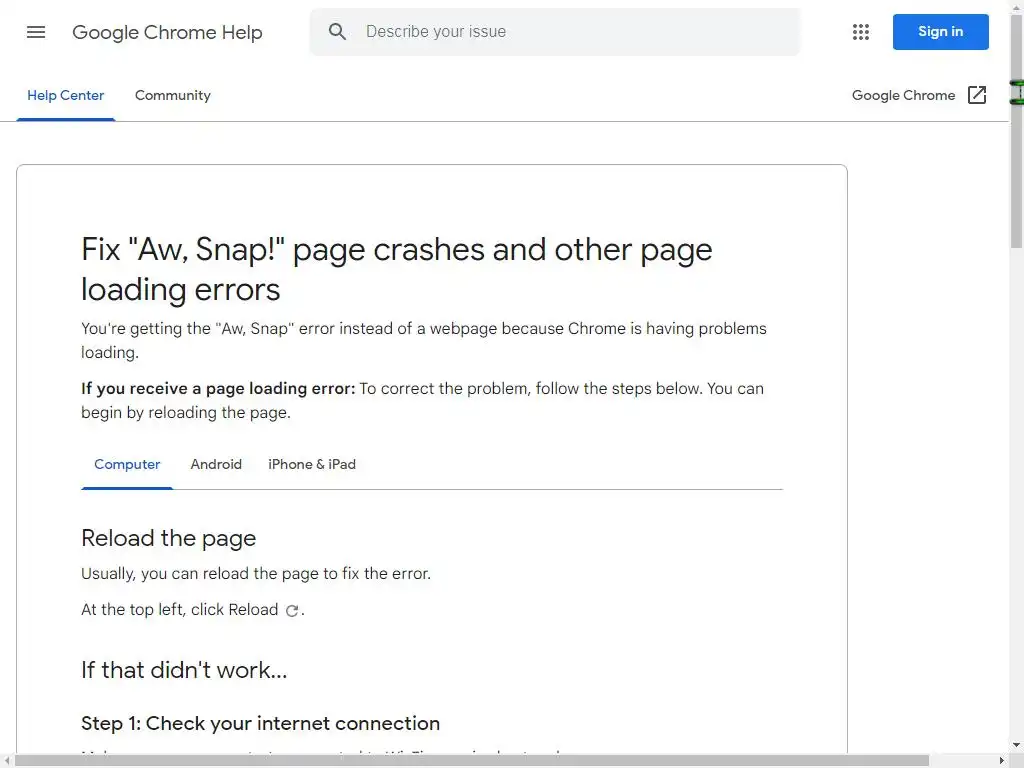1024x768 pixels.
Task: Show the iPhone & iPad instructions tab
Action: [312, 465]
